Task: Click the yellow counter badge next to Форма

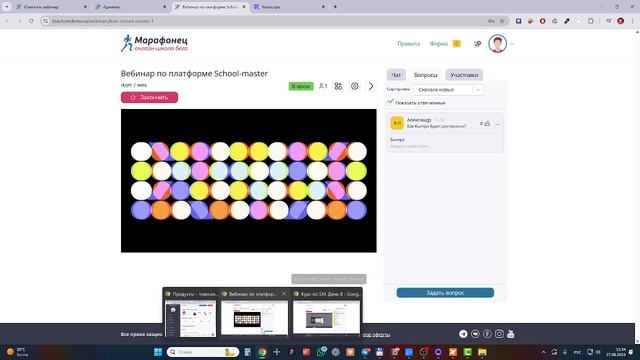Action: [x=457, y=44]
